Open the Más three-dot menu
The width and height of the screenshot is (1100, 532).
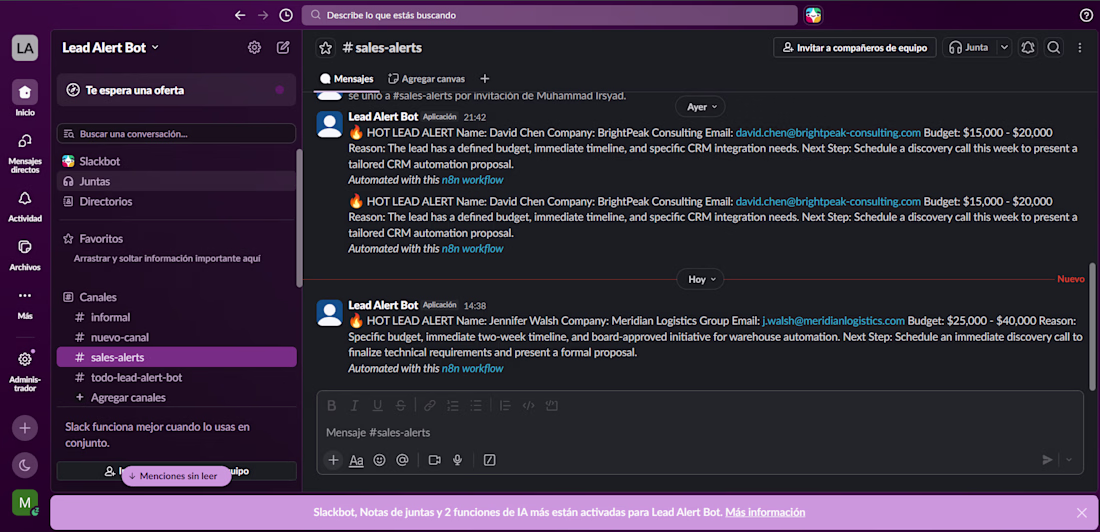25,305
